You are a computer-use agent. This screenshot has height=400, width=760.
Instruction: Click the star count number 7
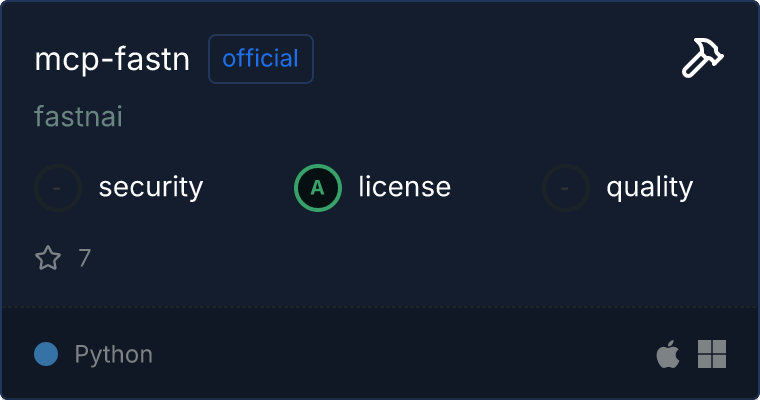(84, 259)
